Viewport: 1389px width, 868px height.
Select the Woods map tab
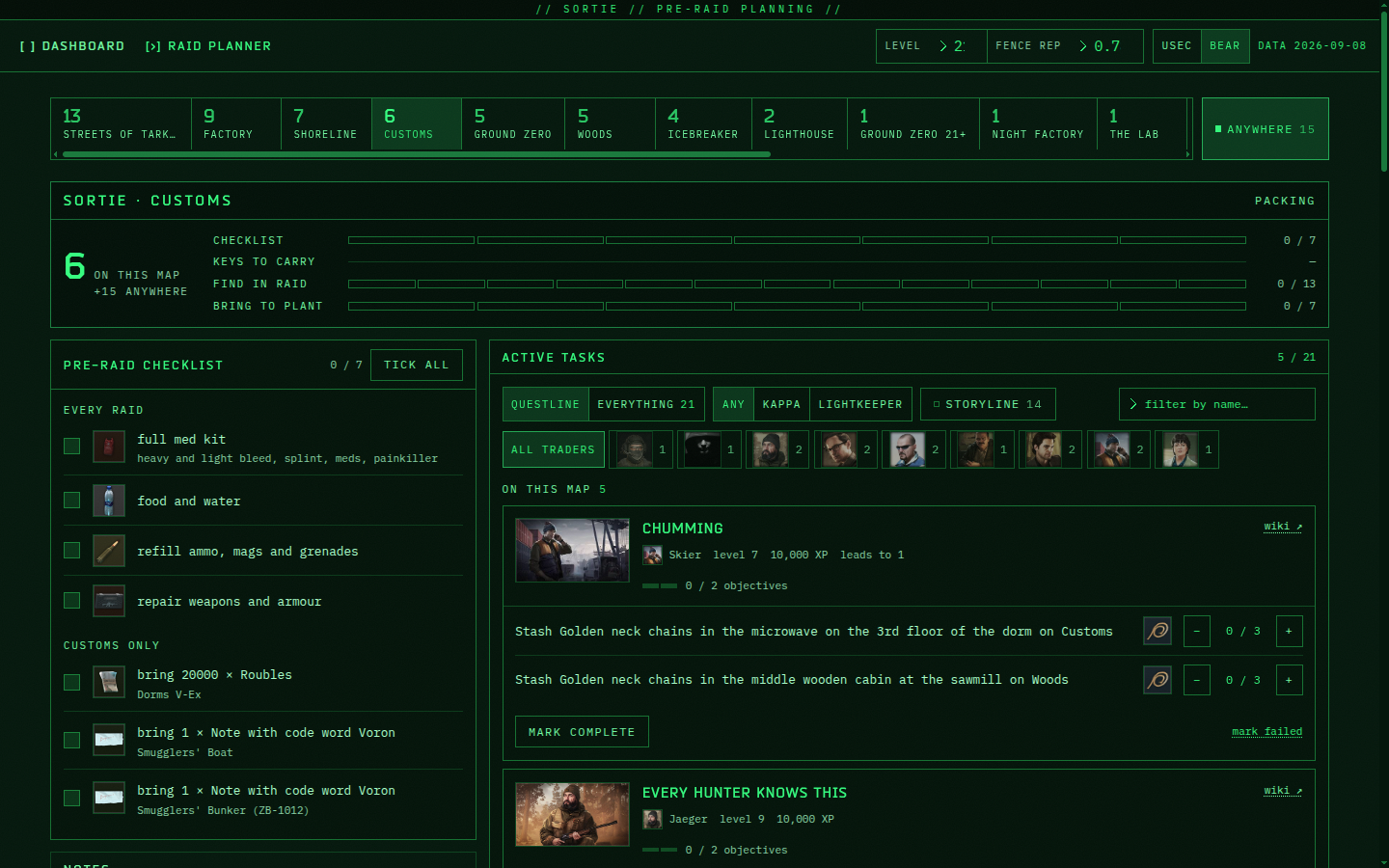[610, 123]
